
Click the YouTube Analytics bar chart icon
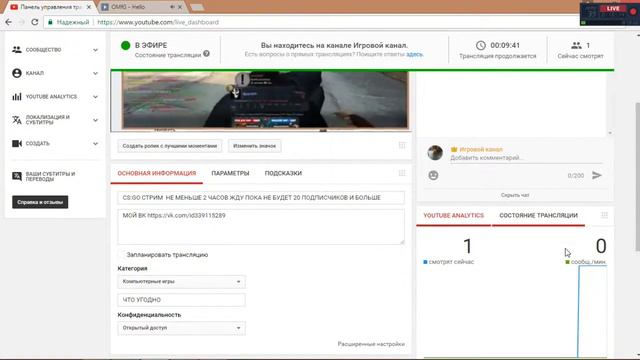pos(17,97)
